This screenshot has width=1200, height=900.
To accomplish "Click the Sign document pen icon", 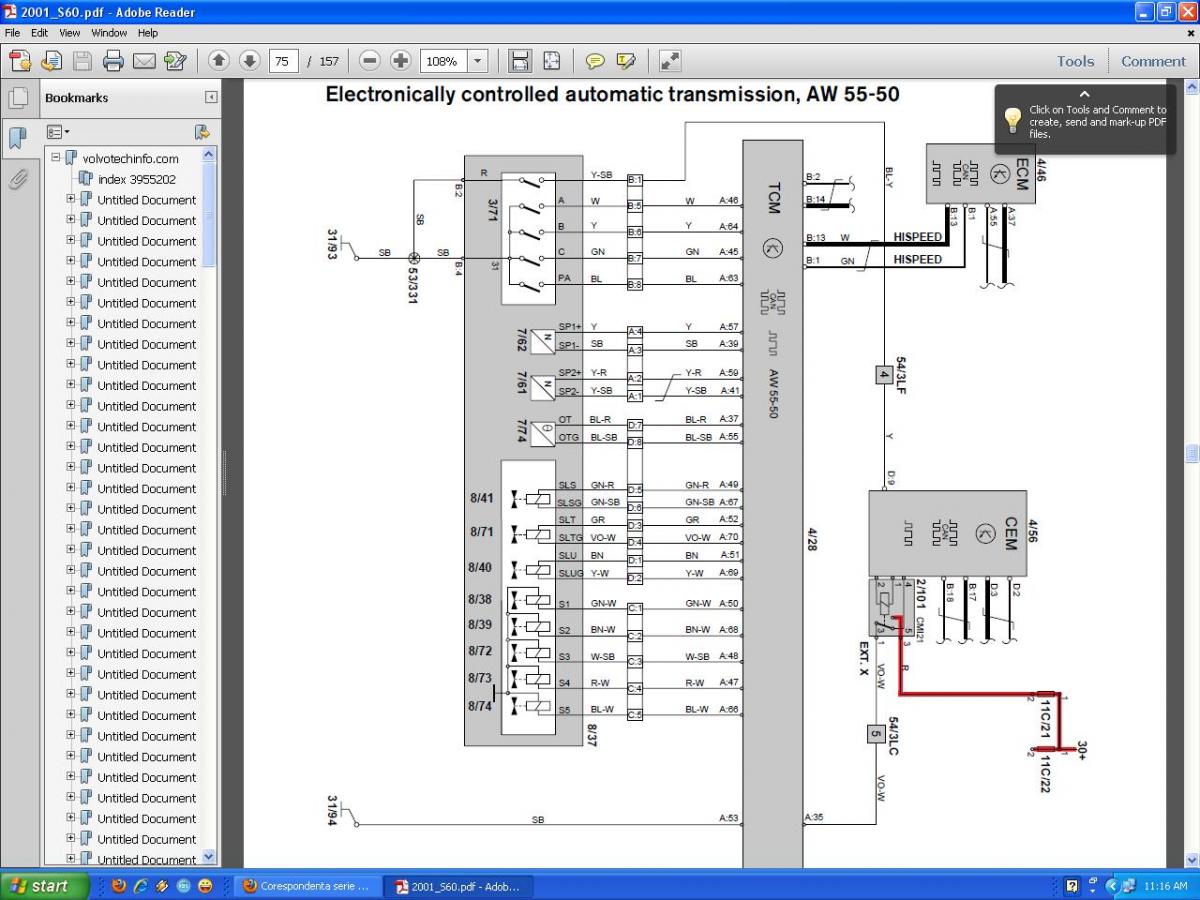I will point(175,61).
